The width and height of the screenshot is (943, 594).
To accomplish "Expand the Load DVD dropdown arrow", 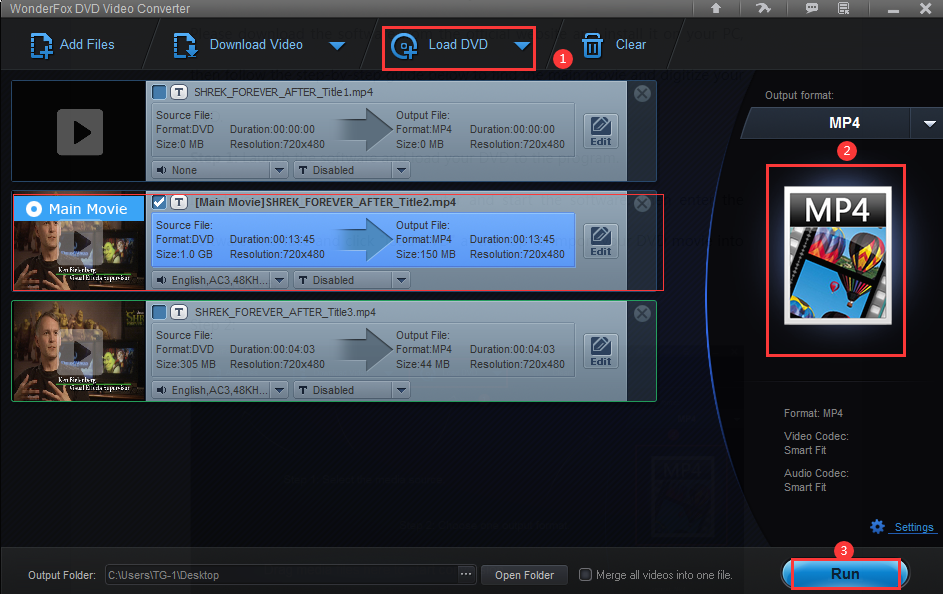I will pyautogui.click(x=522, y=46).
